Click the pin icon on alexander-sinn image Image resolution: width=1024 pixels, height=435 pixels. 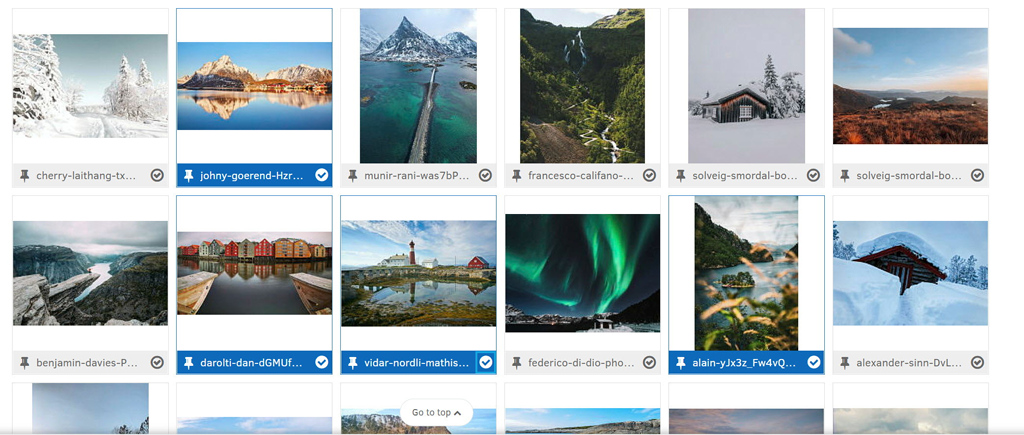[x=845, y=362]
